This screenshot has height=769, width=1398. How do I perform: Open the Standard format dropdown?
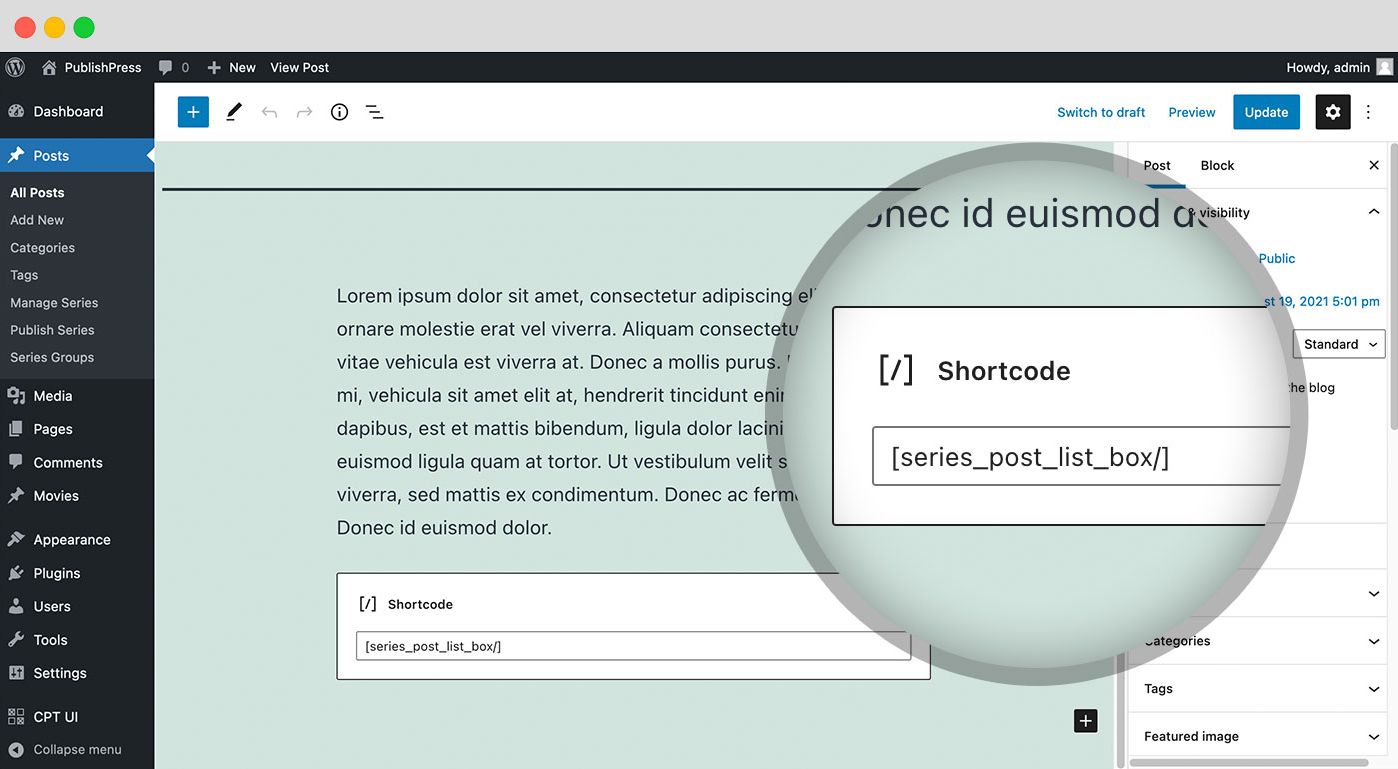pyautogui.click(x=1339, y=343)
